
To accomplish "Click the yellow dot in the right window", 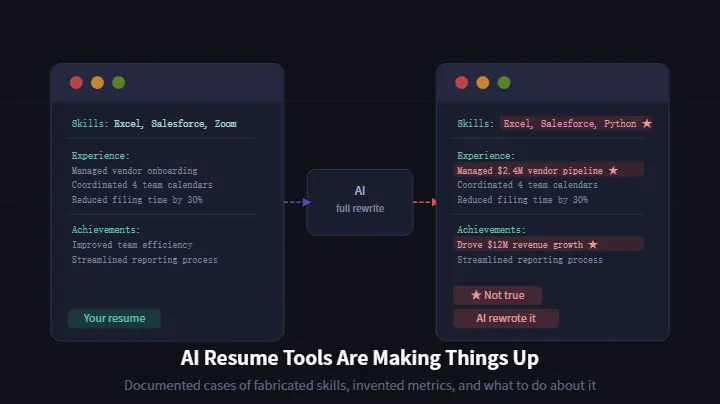I will point(482,83).
